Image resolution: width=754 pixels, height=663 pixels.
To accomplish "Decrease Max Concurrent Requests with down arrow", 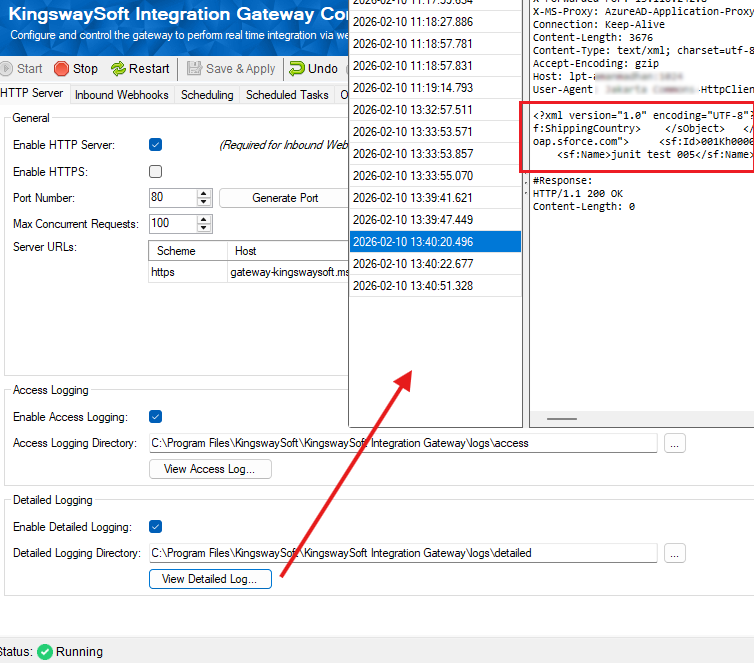I will pyautogui.click(x=204, y=228).
